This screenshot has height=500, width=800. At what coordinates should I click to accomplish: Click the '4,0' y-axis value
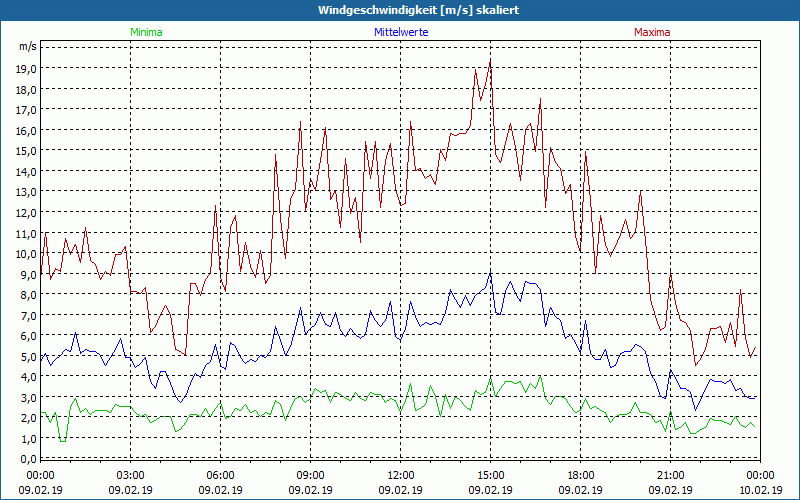(30, 377)
